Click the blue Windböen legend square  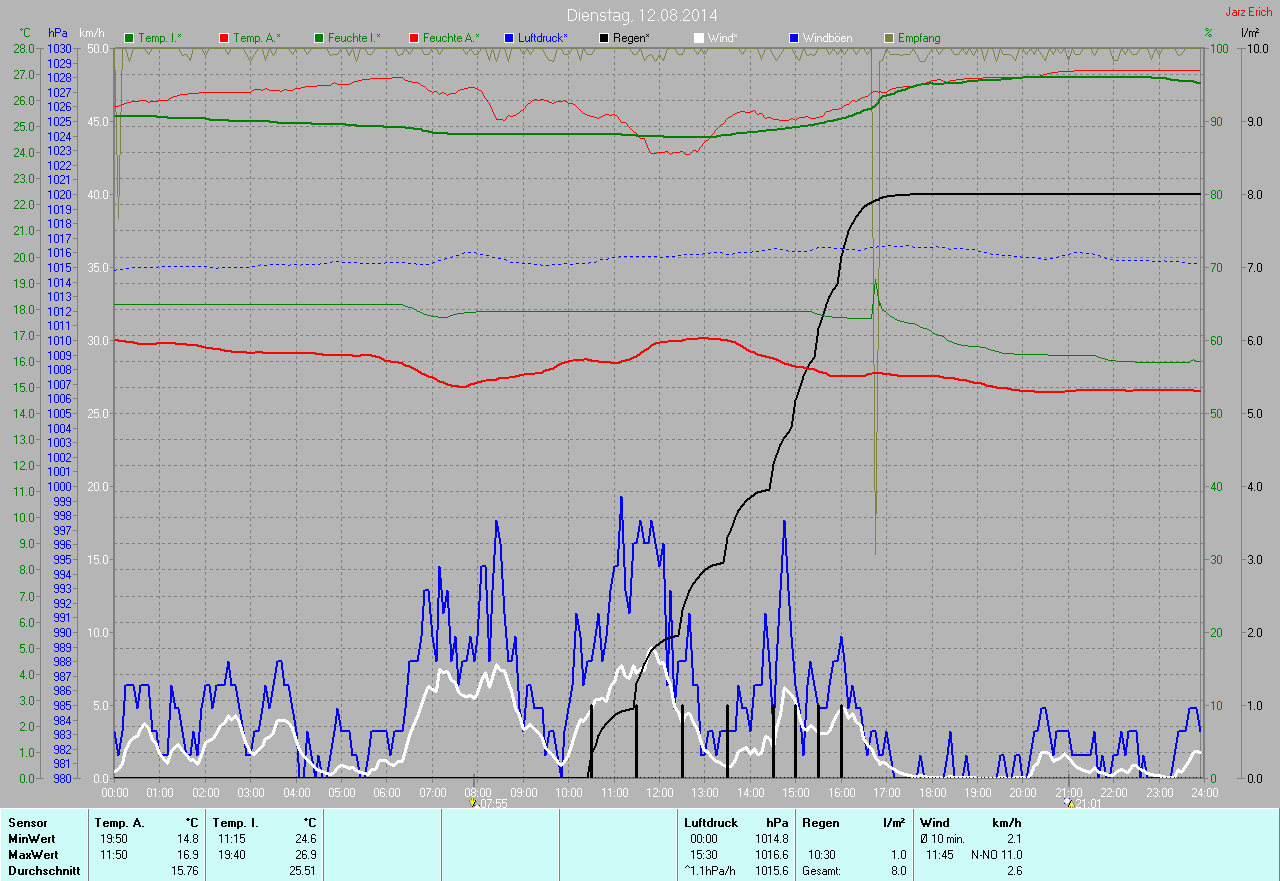pyautogui.click(x=794, y=38)
